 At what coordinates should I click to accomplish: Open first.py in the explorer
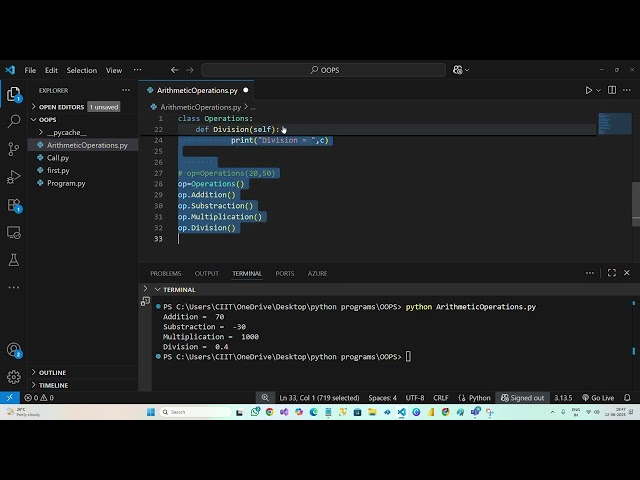[58, 170]
